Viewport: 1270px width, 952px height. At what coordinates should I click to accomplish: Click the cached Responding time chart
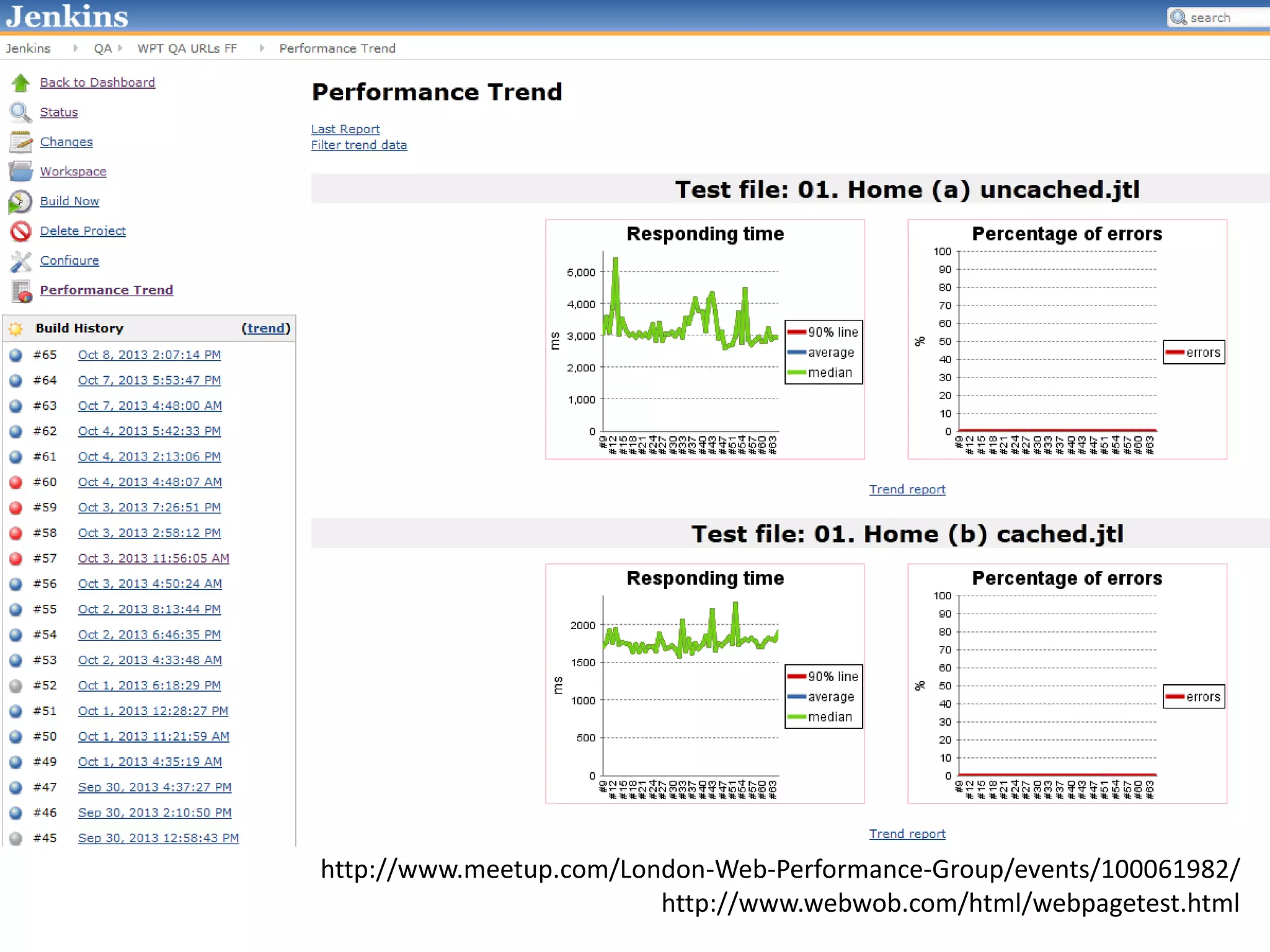click(x=705, y=684)
